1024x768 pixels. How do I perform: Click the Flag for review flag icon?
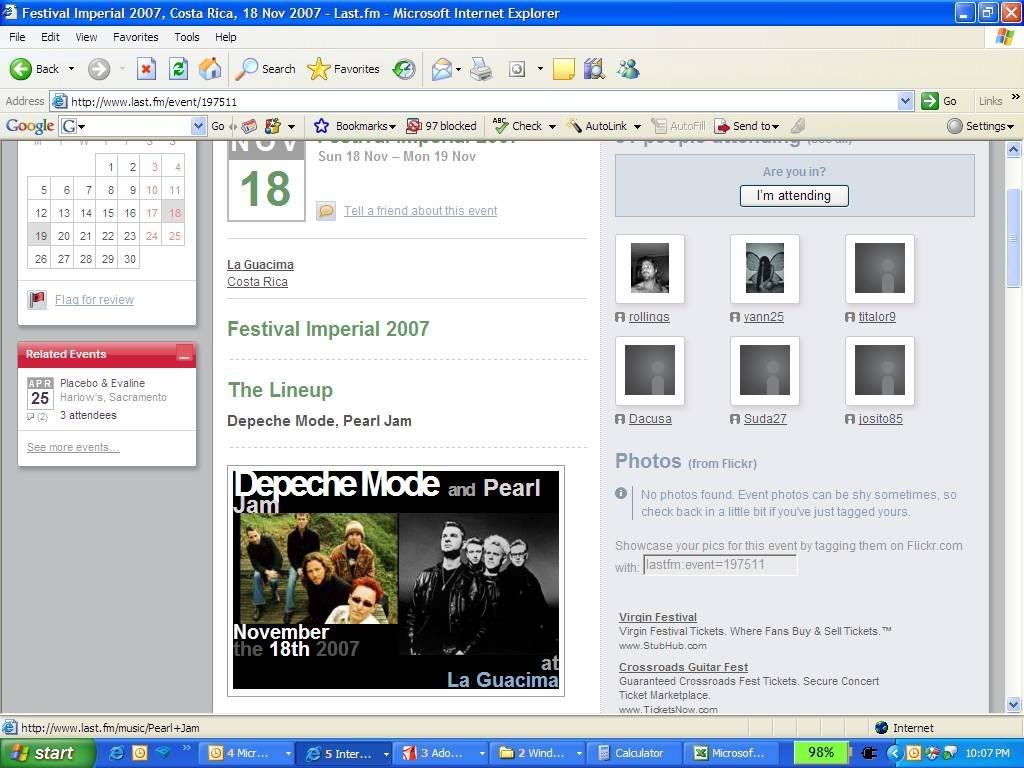point(37,300)
